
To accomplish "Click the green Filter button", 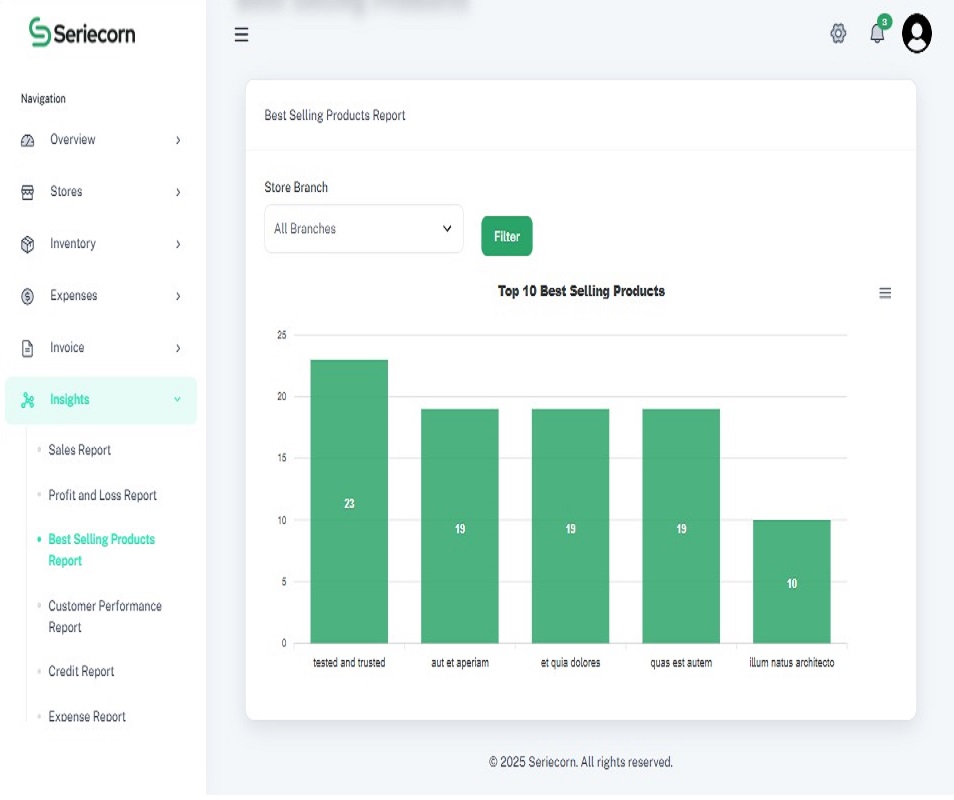I will click(506, 236).
